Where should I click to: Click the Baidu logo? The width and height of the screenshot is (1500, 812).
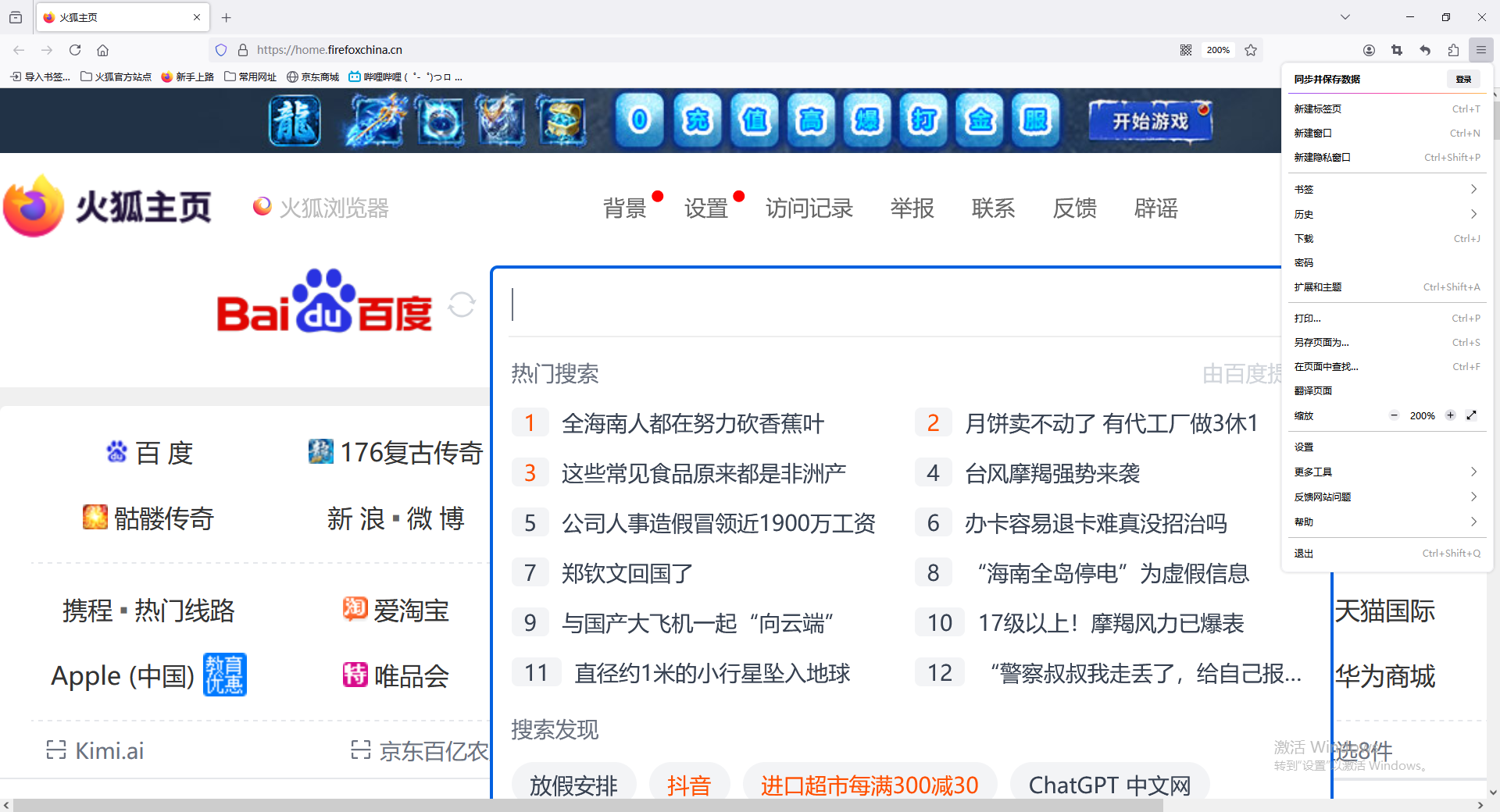pyautogui.click(x=324, y=302)
